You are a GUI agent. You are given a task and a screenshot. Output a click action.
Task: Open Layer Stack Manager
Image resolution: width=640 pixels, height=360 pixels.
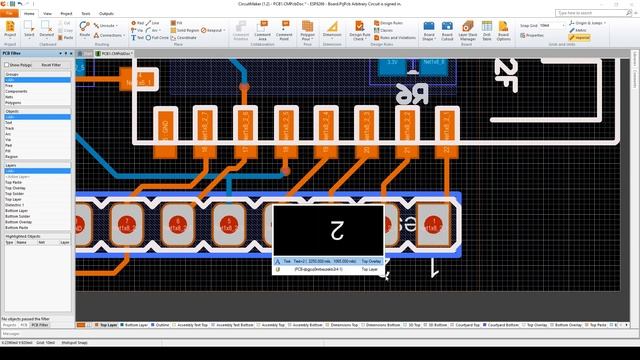467,30
